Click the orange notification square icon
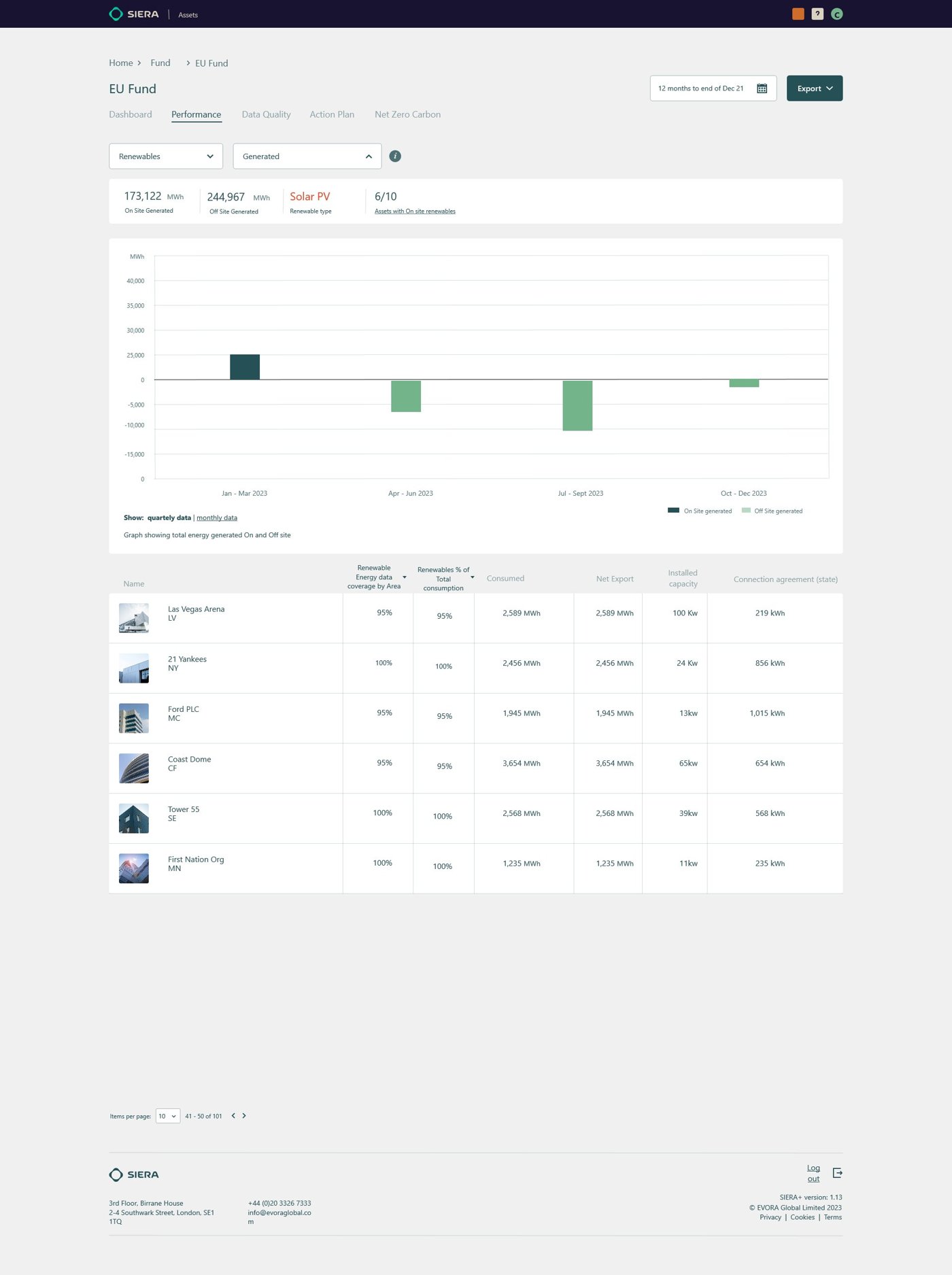 coord(798,14)
